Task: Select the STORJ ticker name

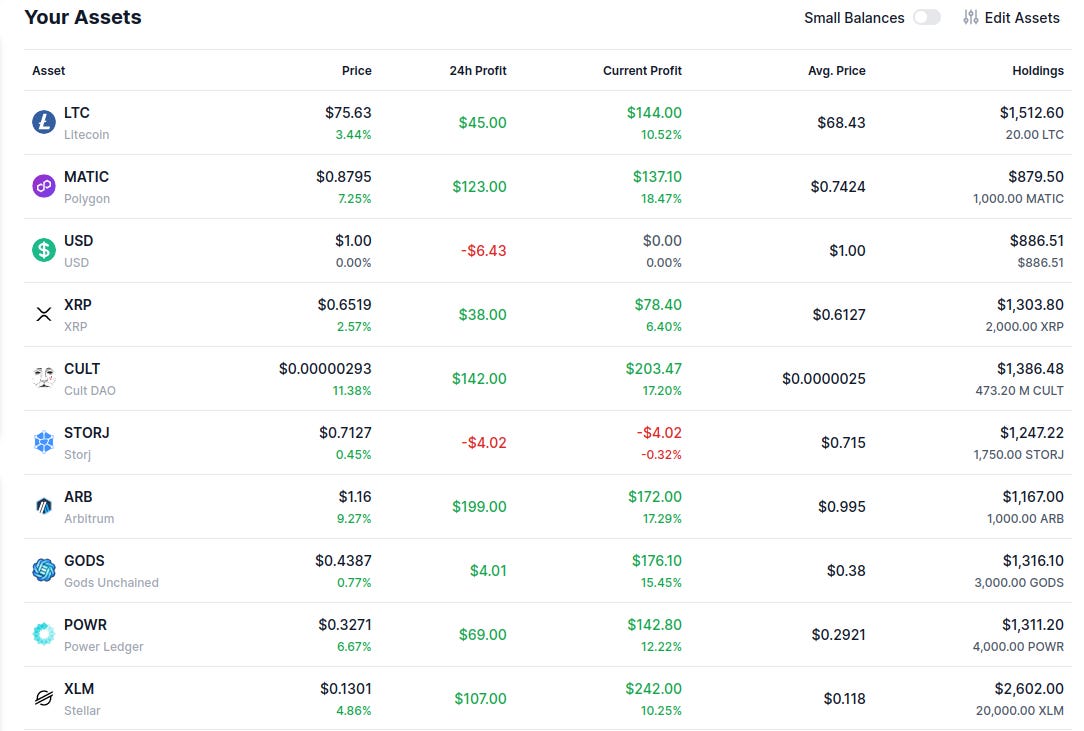Action: 86,432
